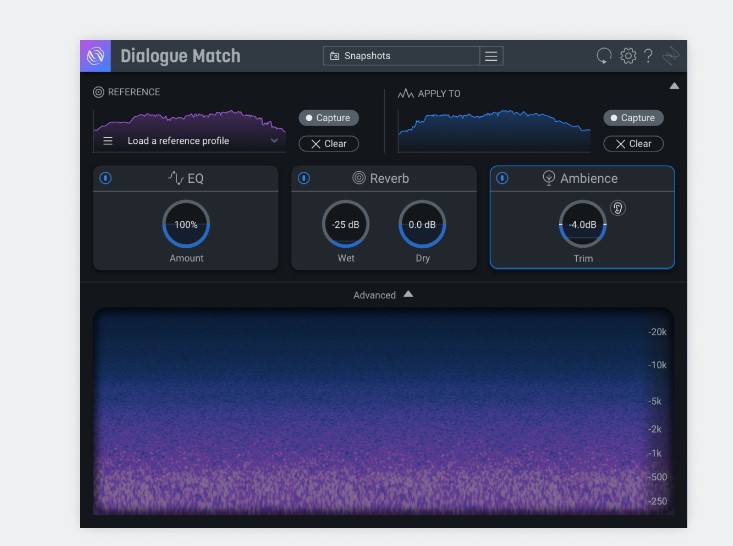Toggle the Ambience listen ear icon
Screen dimensions: 733x546
click(x=618, y=208)
